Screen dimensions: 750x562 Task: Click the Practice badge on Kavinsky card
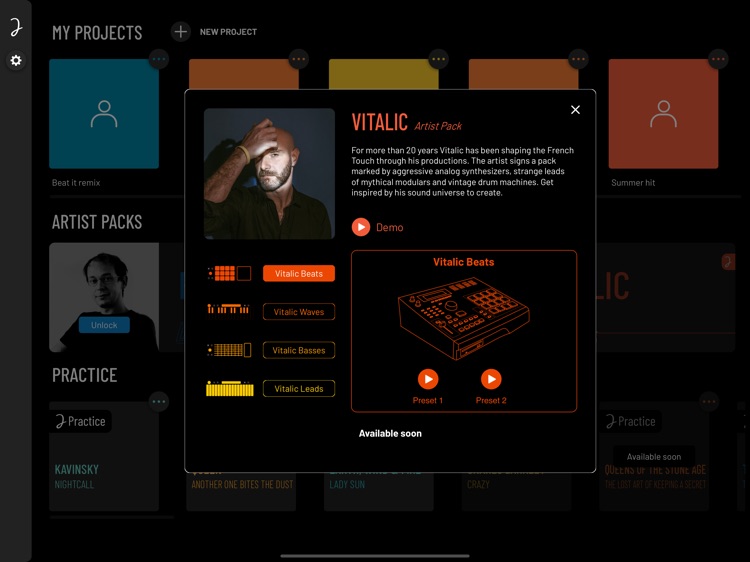(81, 421)
